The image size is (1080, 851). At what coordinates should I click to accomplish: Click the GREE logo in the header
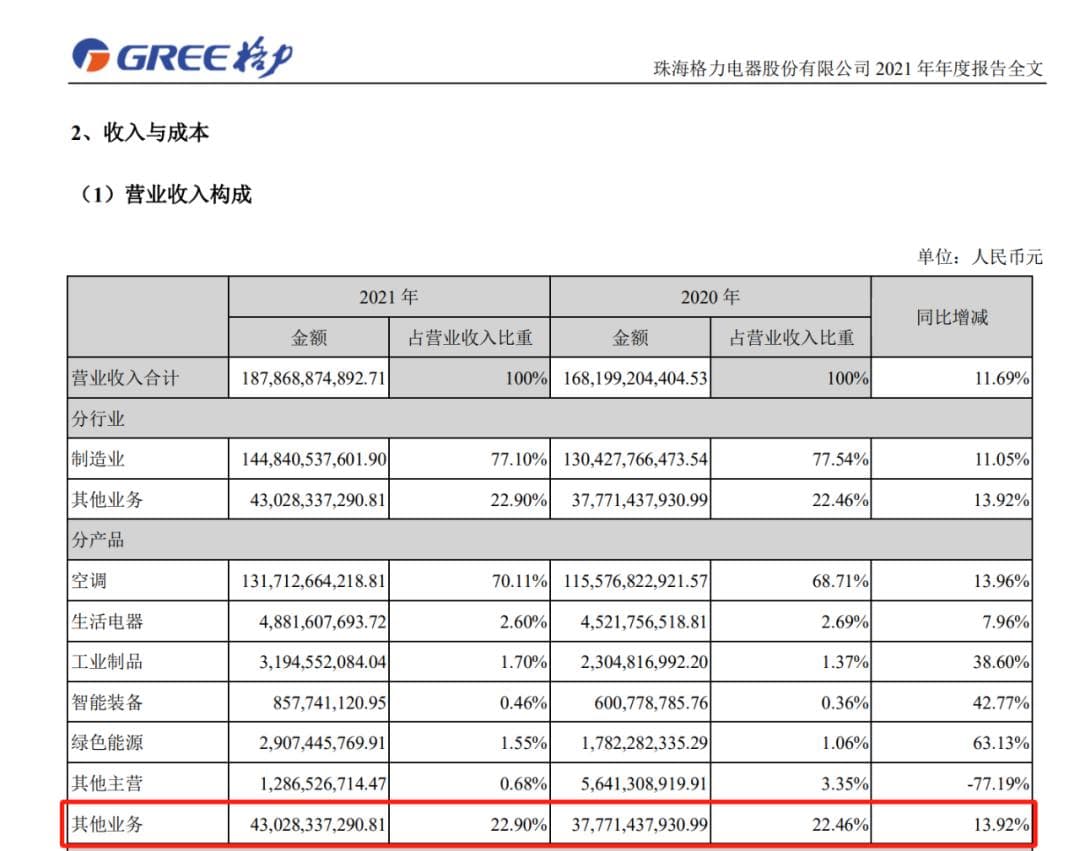(x=182, y=56)
